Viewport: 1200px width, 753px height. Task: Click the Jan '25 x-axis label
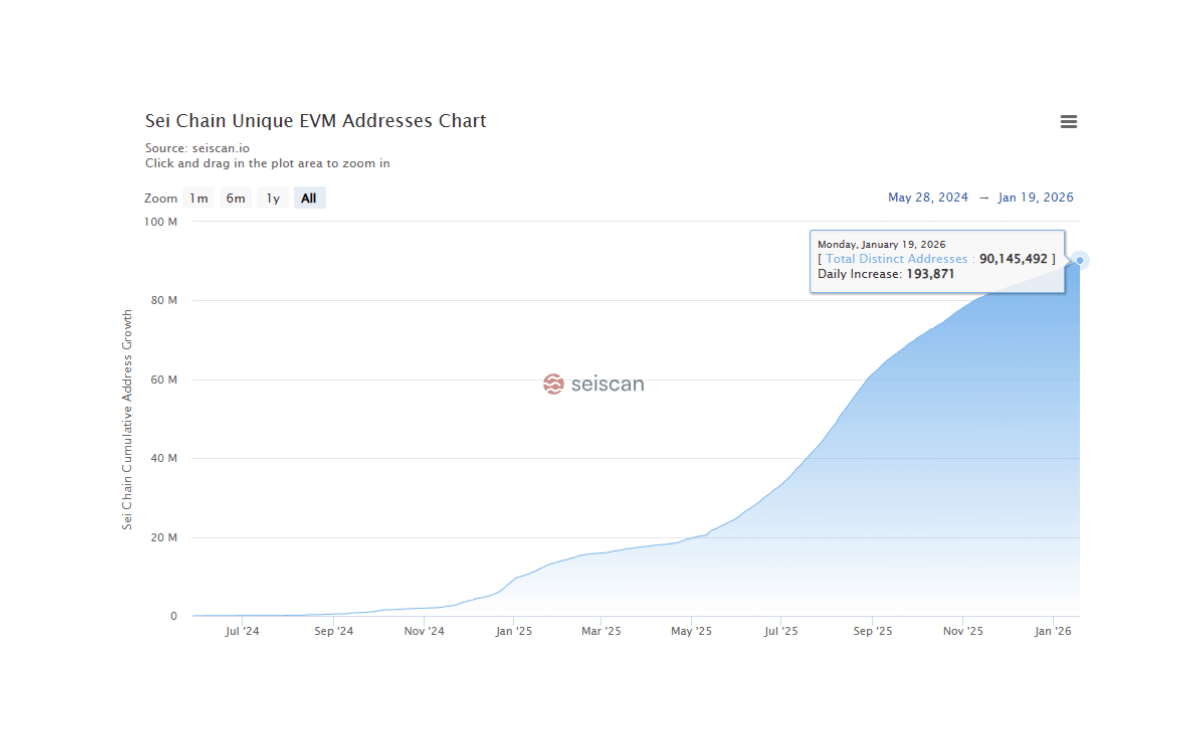[514, 630]
